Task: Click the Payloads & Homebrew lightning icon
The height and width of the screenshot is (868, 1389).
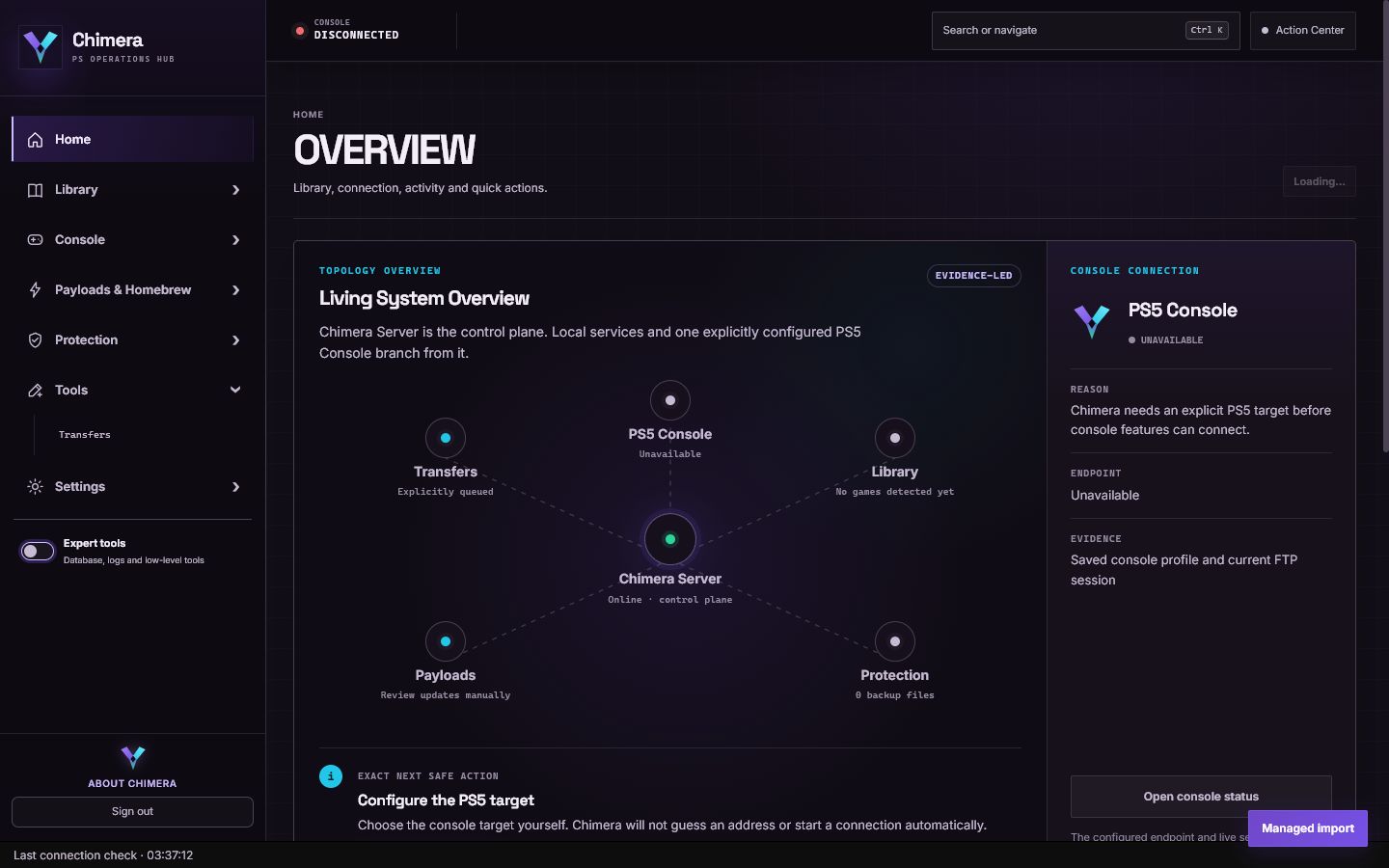Action: pos(35,290)
